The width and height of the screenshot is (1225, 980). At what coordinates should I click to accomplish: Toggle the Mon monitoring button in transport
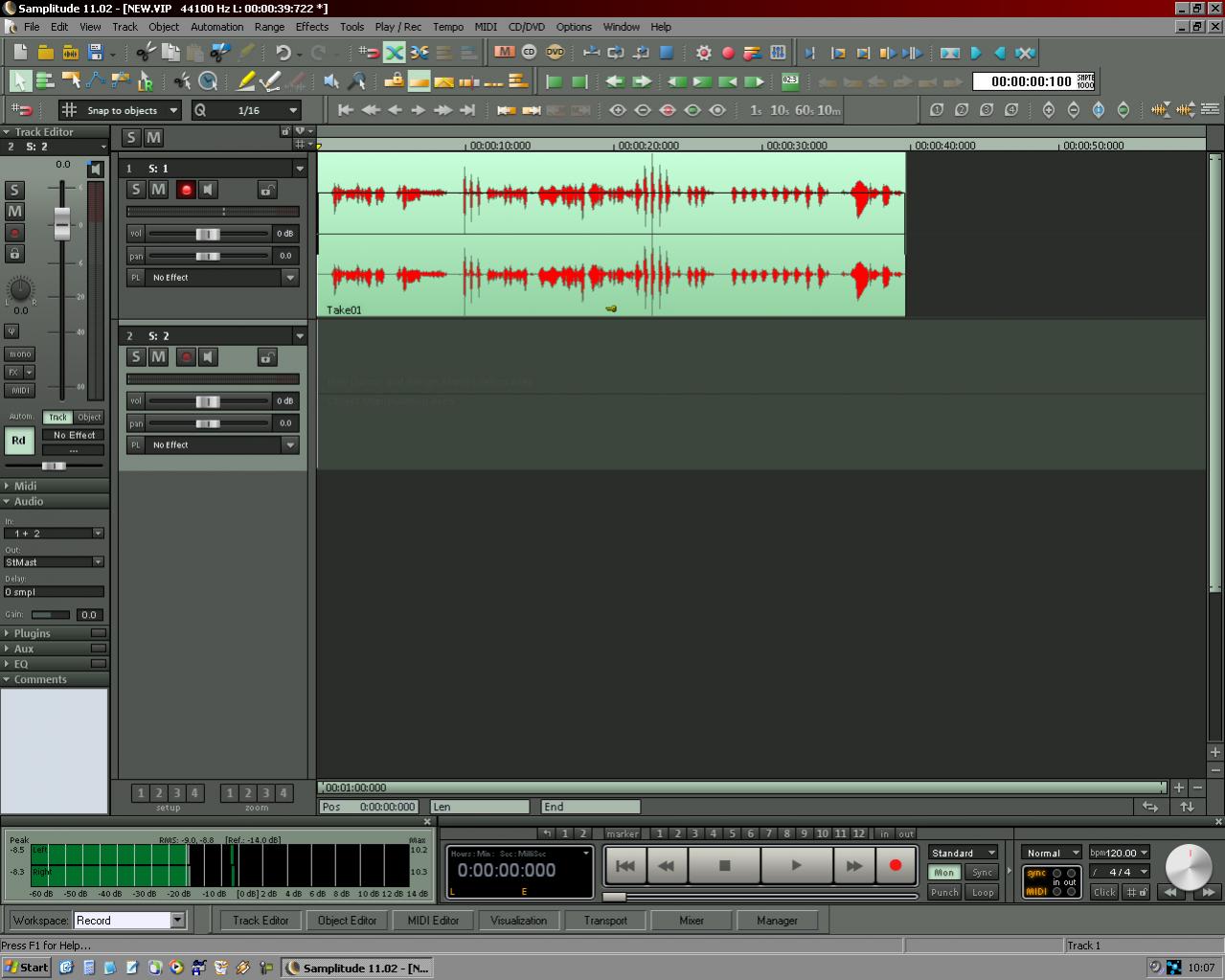[944, 873]
